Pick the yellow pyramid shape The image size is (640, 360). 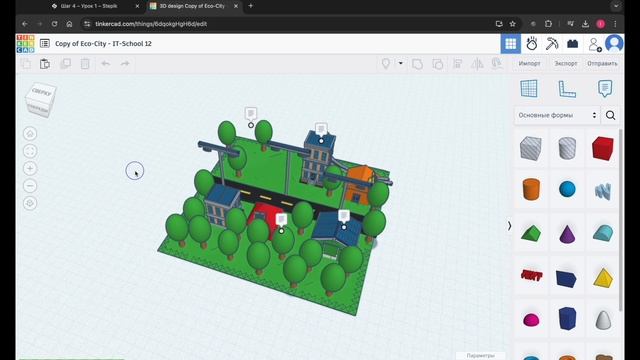(x=603, y=278)
